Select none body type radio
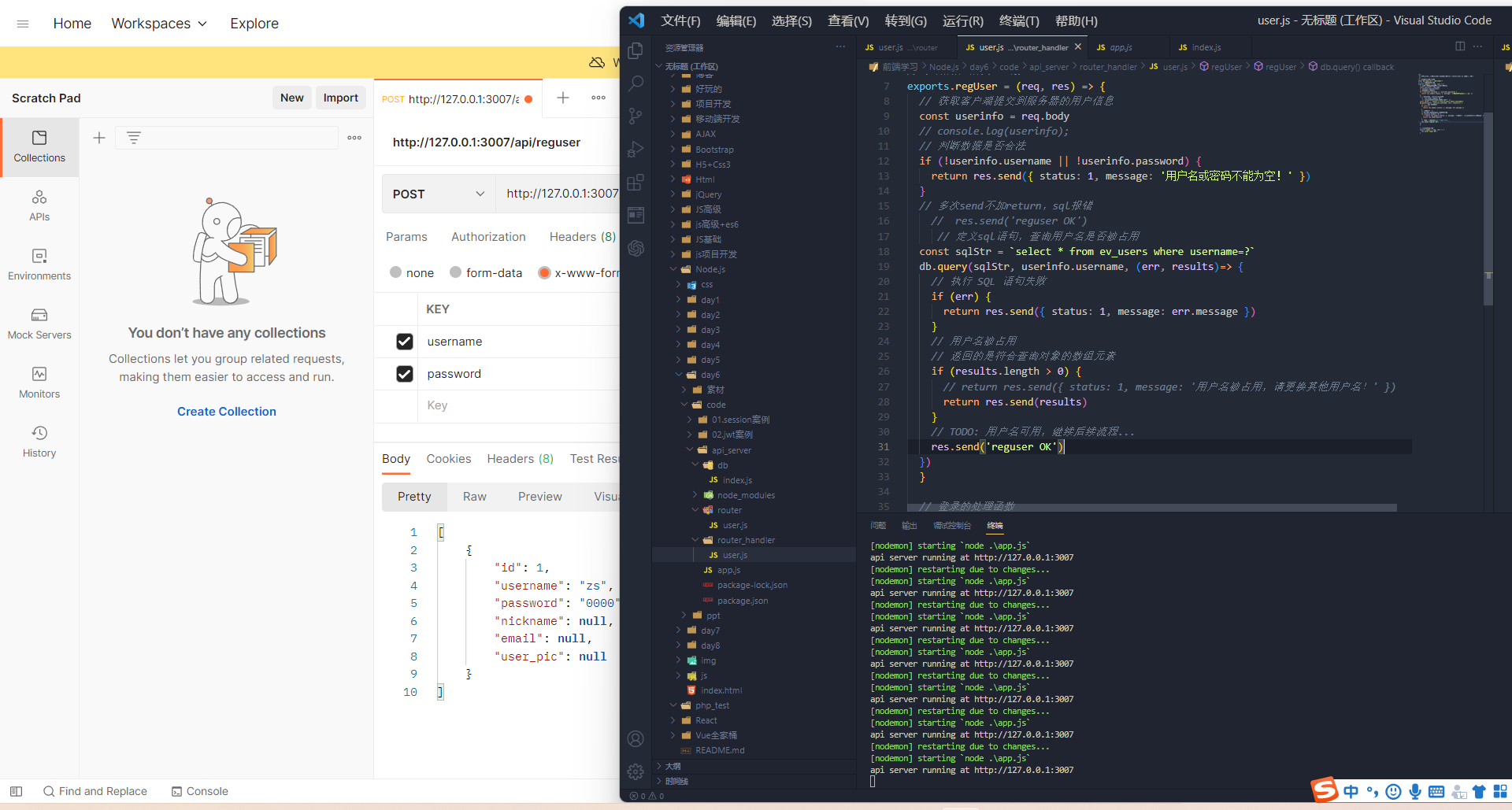 396,272
